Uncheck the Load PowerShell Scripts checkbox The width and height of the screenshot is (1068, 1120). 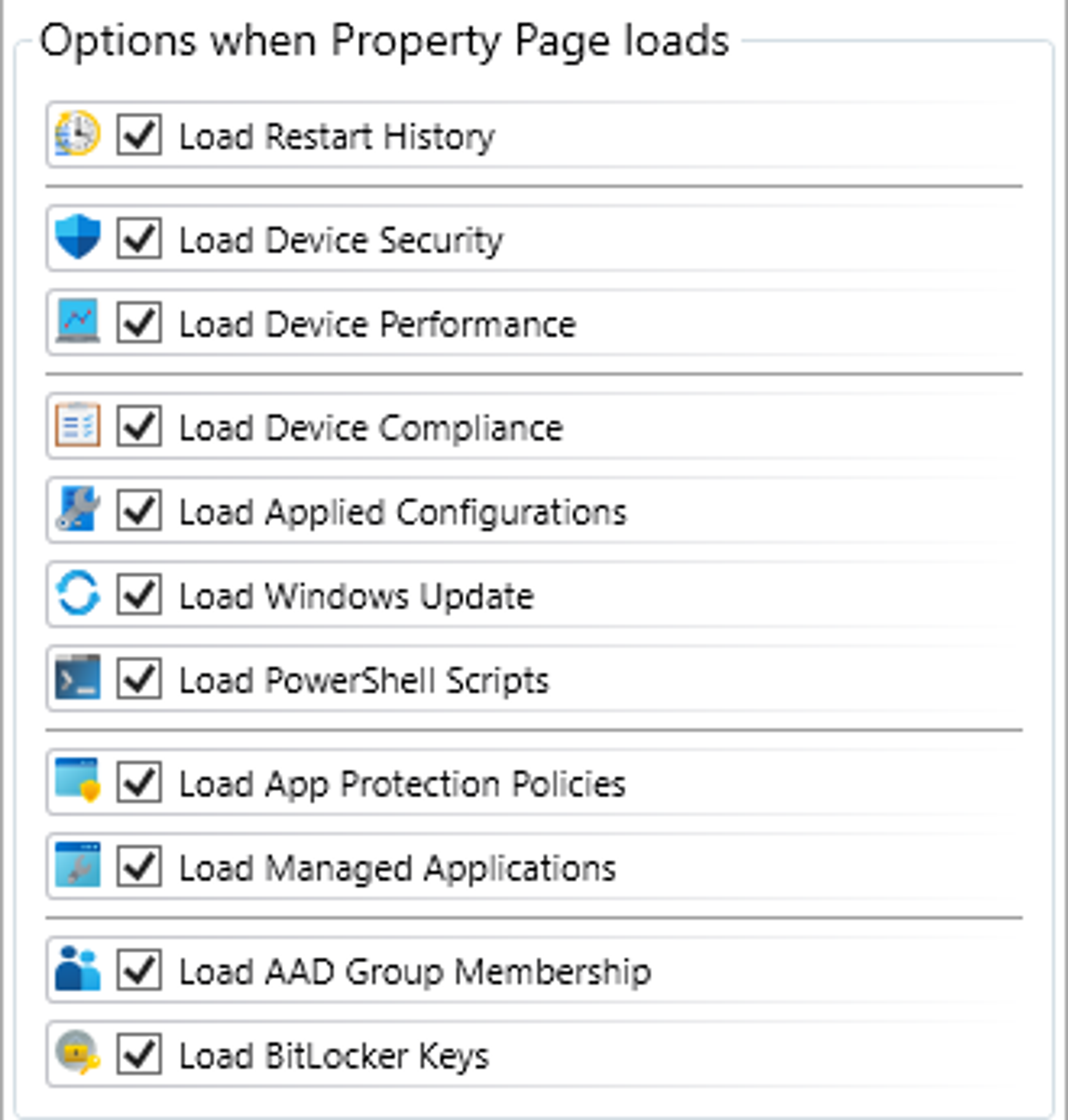[x=139, y=679]
